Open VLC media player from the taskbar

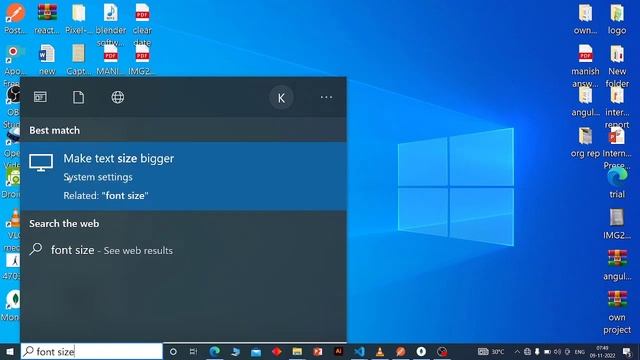(380, 351)
